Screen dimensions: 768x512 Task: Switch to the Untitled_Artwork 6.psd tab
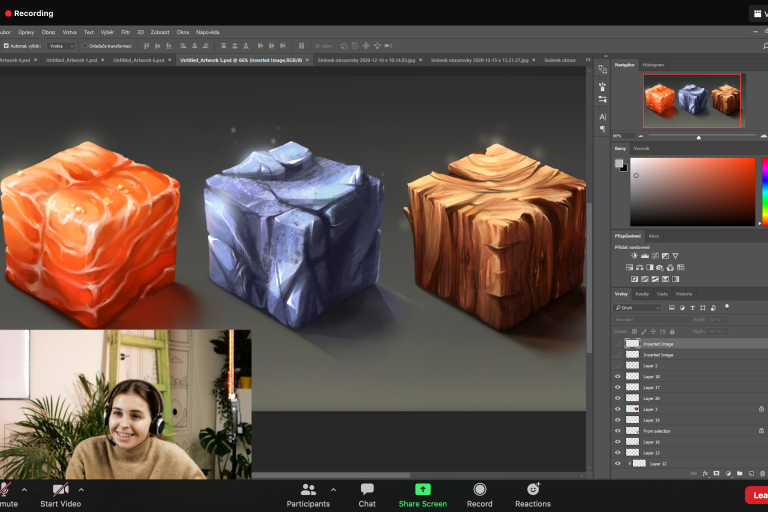pos(137,60)
